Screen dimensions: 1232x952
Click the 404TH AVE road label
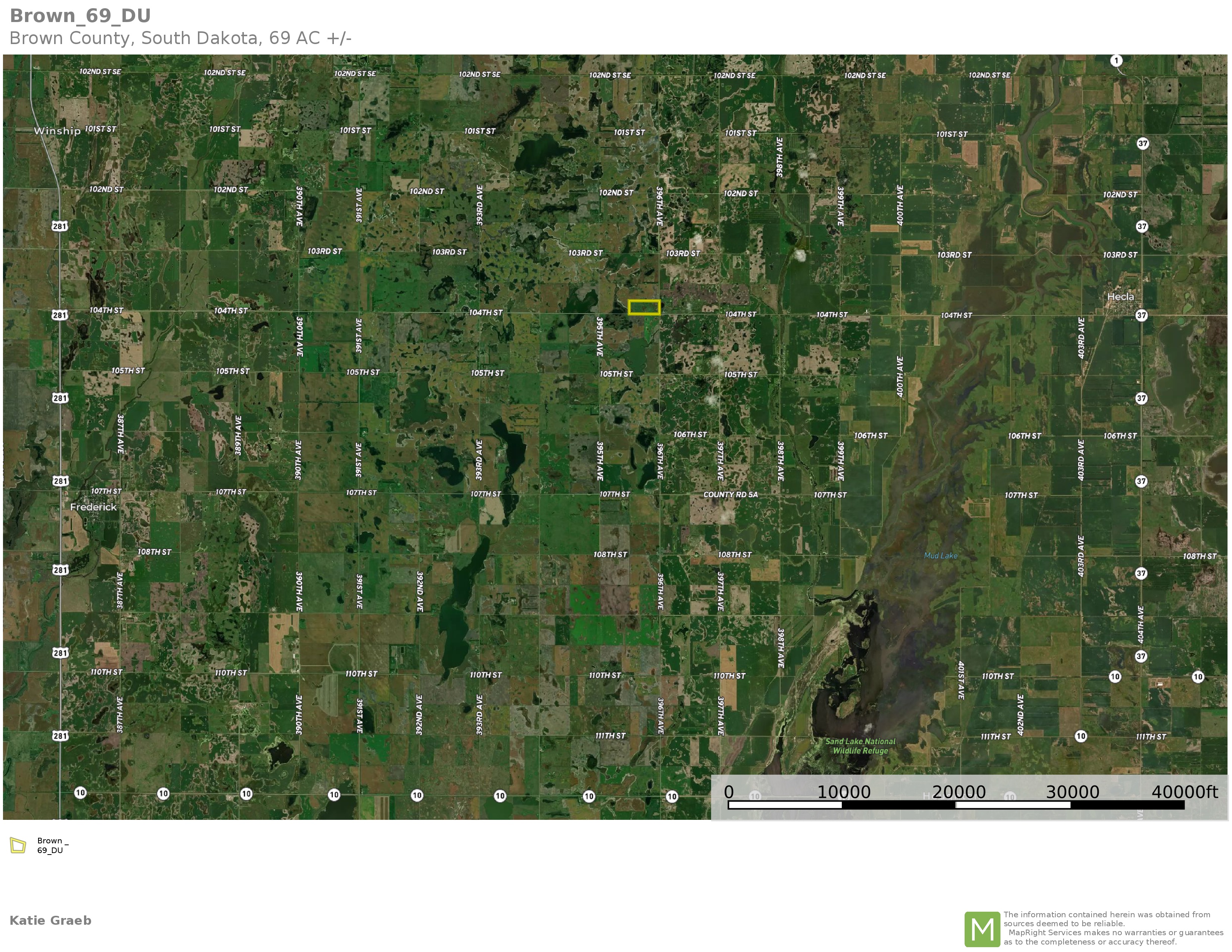point(1141,625)
